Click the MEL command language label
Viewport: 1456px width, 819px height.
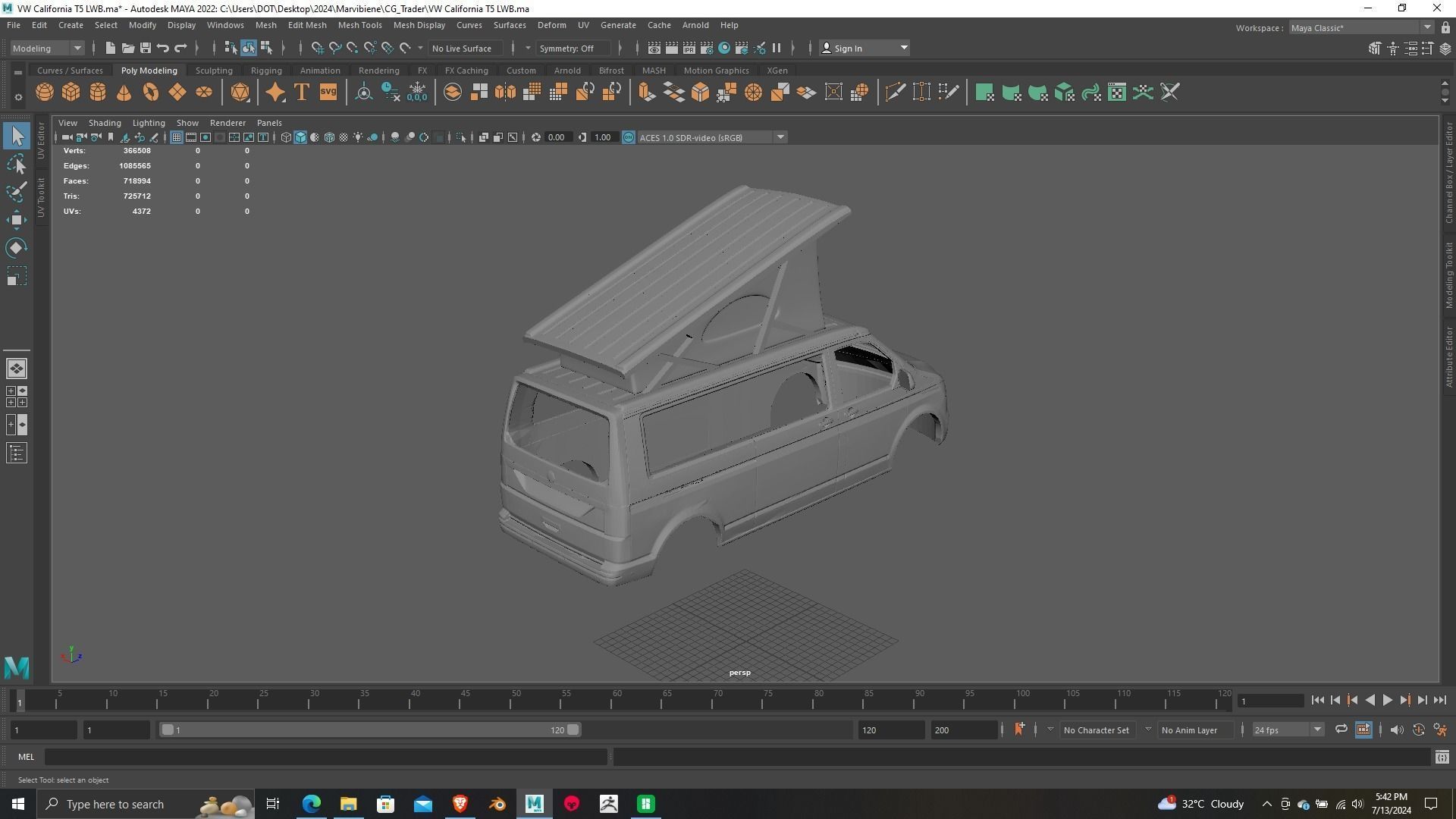[26, 757]
